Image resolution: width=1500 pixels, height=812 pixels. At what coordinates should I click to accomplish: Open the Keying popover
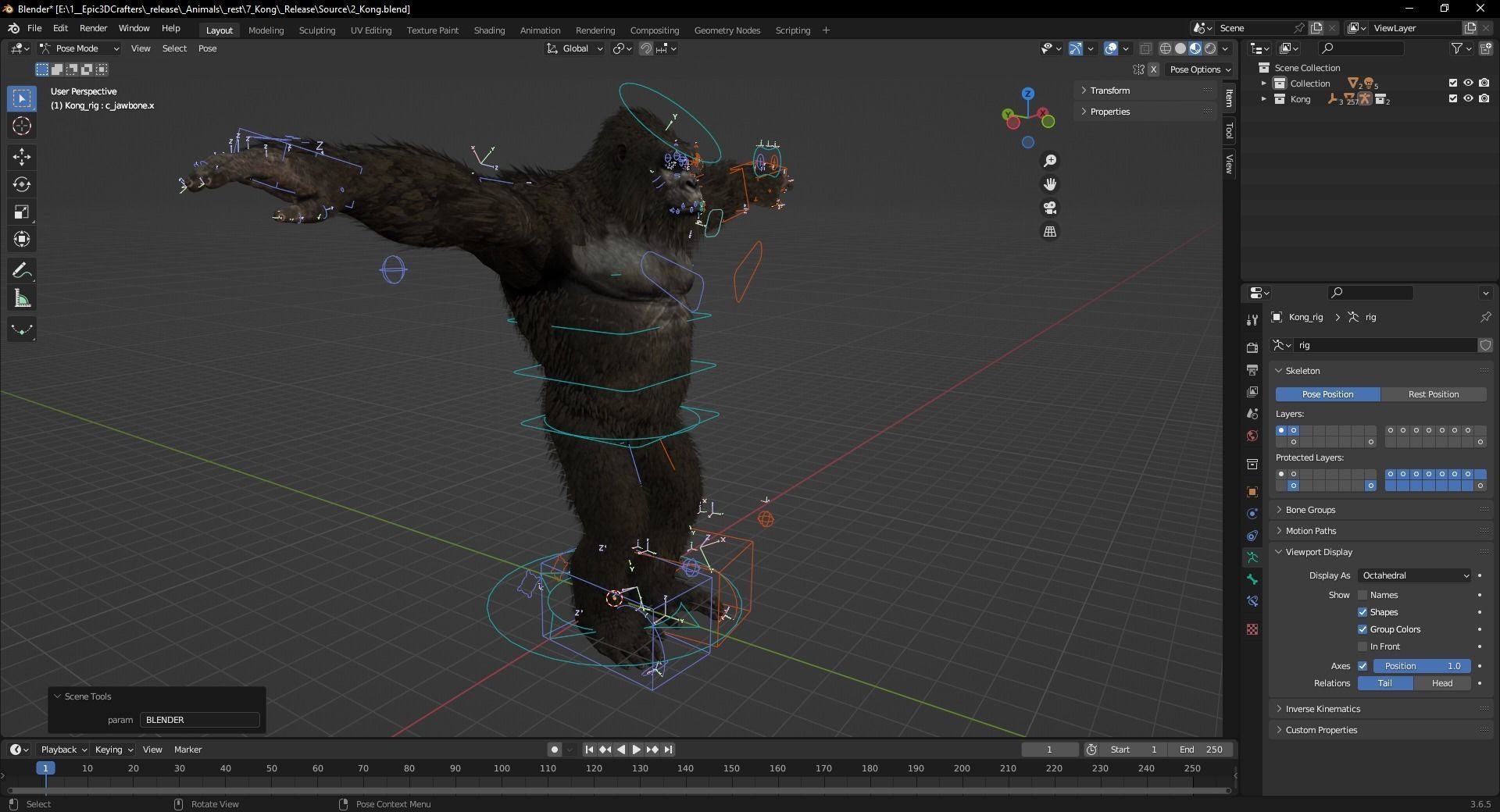(x=114, y=750)
